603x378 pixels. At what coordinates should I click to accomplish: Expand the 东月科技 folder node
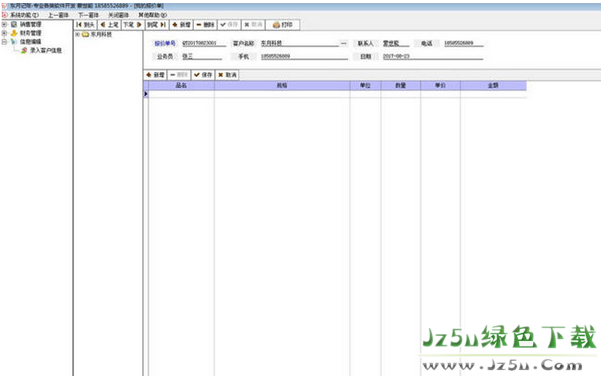click(77, 34)
